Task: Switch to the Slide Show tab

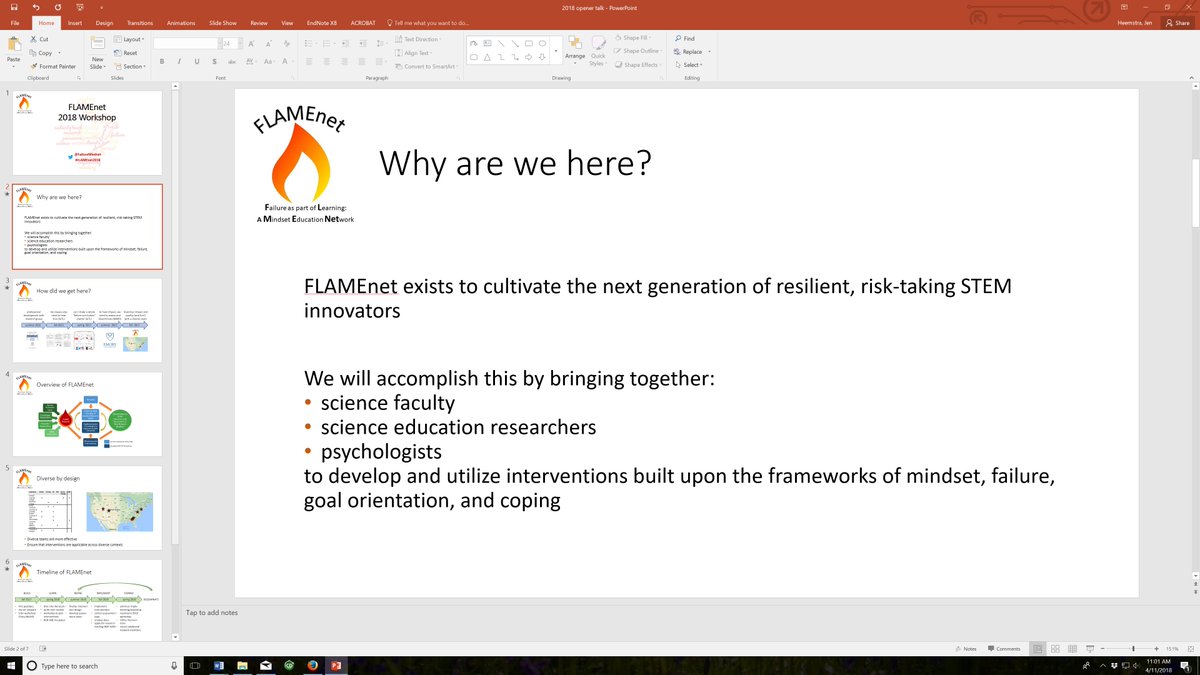Action: tap(224, 22)
